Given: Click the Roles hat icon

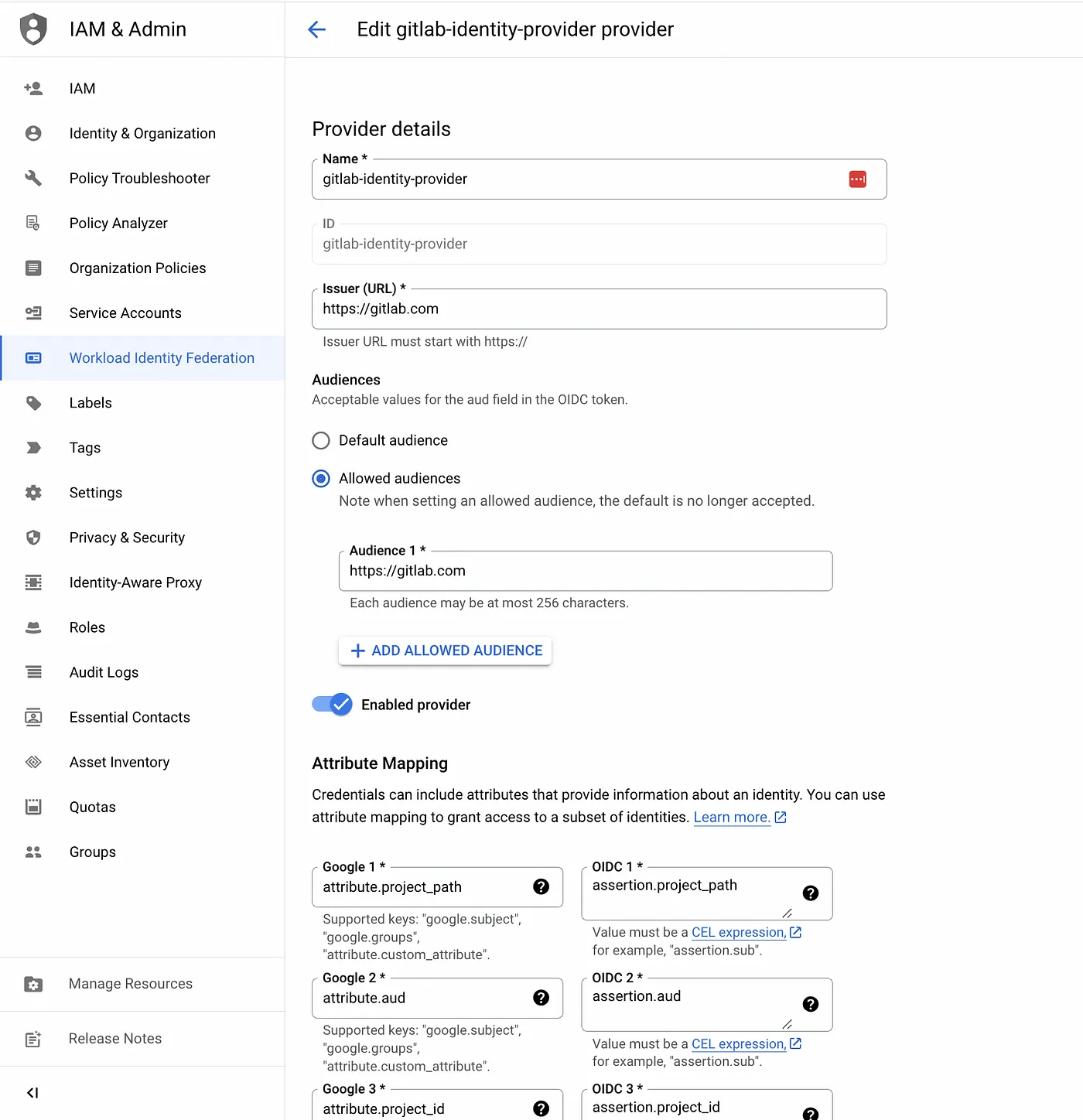Looking at the screenshot, I should (33, 627).
